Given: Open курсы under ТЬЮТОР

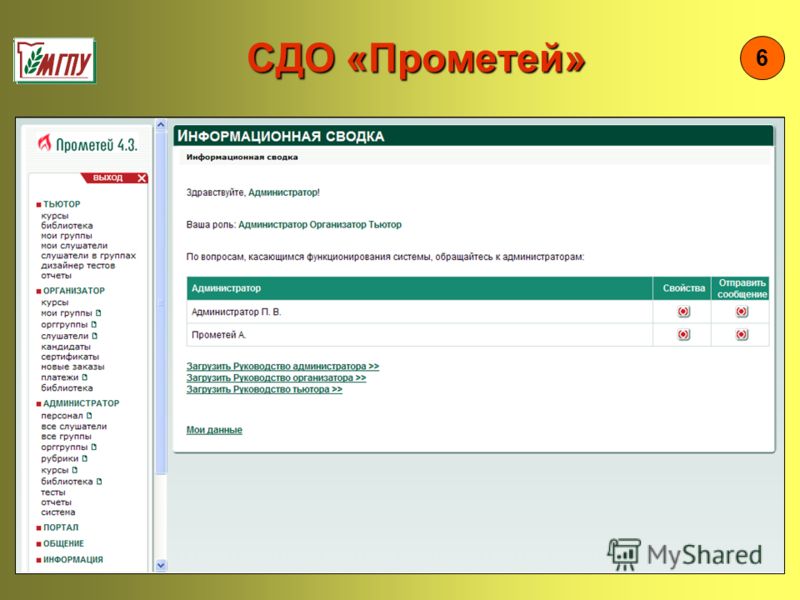Looking at the screenshot, I should [x=55, y=216].
